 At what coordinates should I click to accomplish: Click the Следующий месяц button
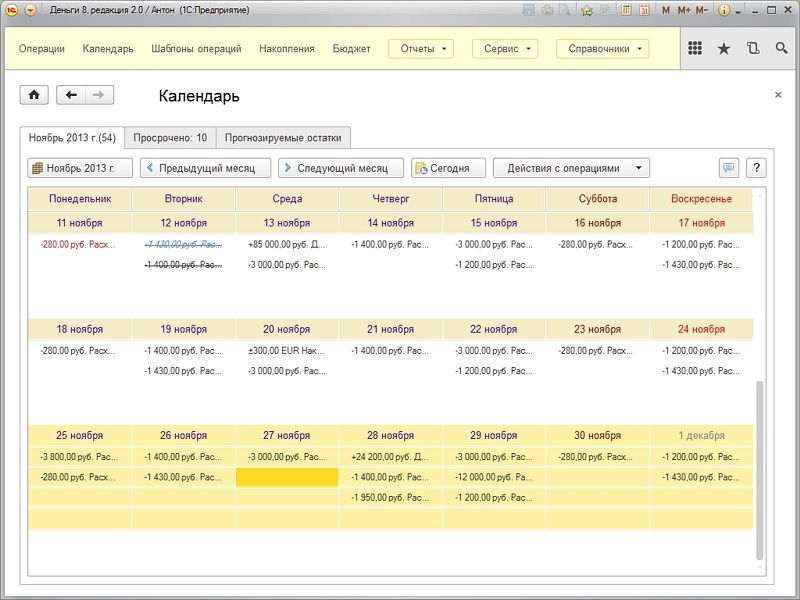point(341,168)
